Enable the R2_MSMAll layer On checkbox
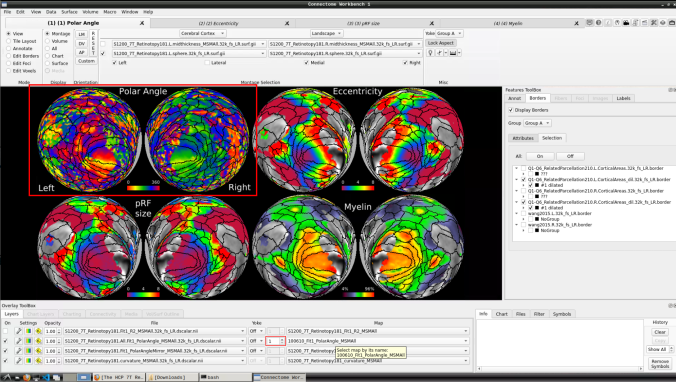676x382 pixels. (x=6, y=331)
